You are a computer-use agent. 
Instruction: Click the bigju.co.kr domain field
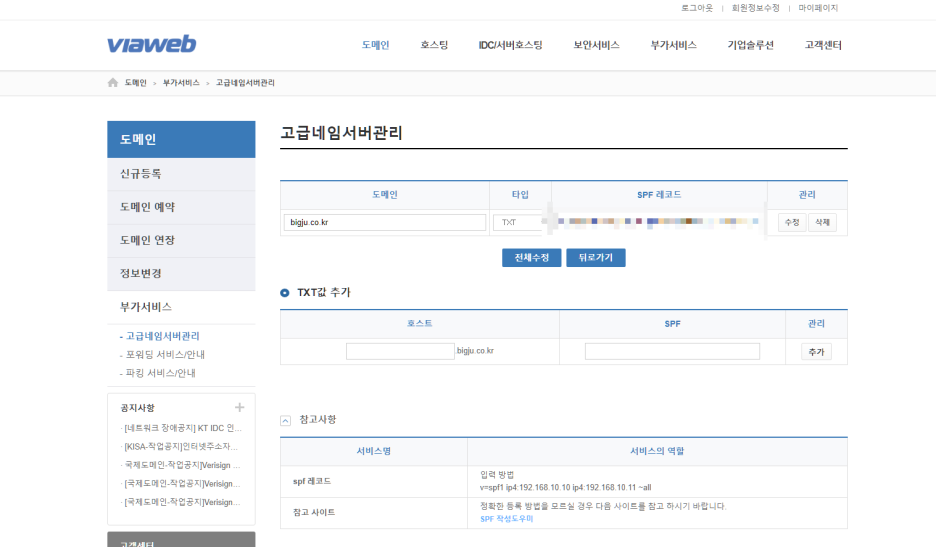pyautogui.click(x=384, y=222)
